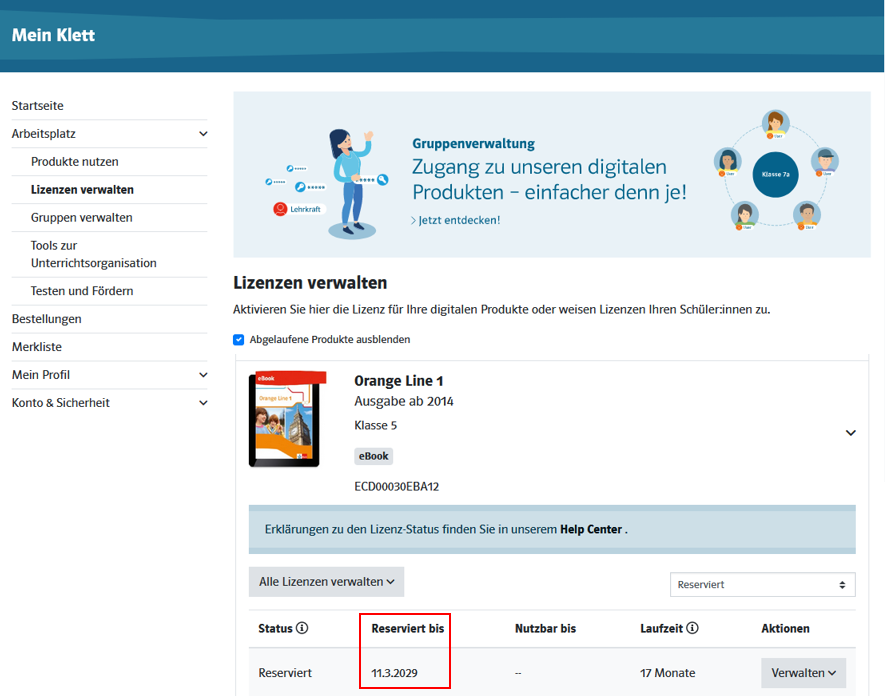This screenshot has height=696, width=885.
Task: Click the Orange Line 1 eBook cover
Action: click(287, 419)
